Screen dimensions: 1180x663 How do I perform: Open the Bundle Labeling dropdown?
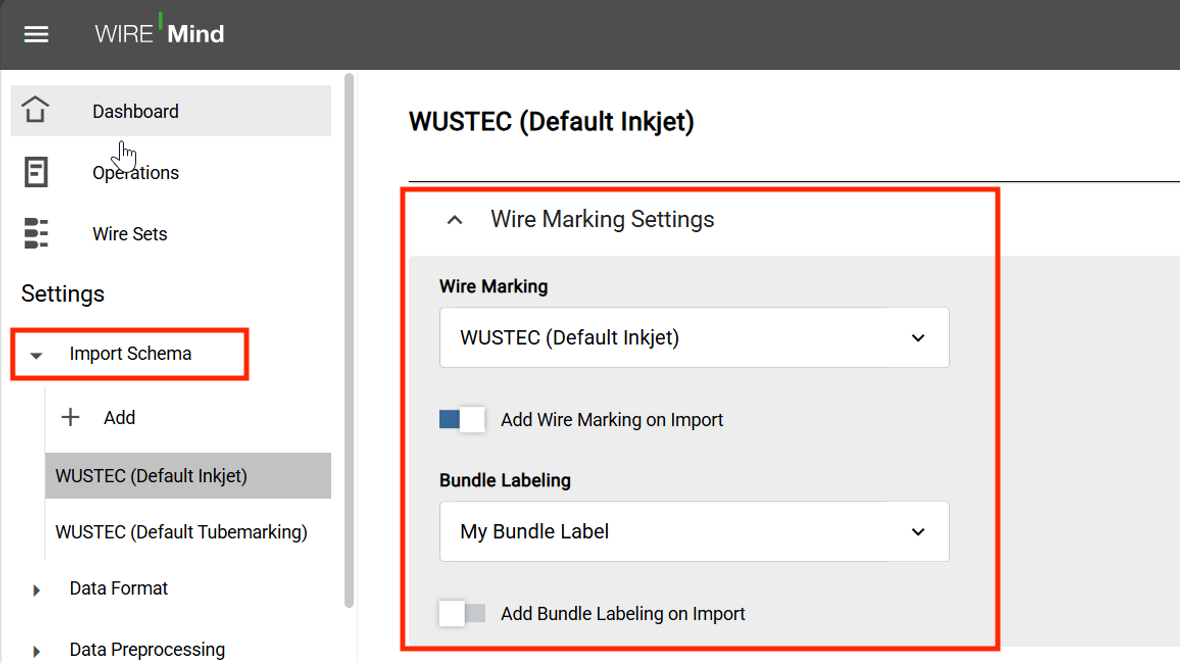(694, 531)
